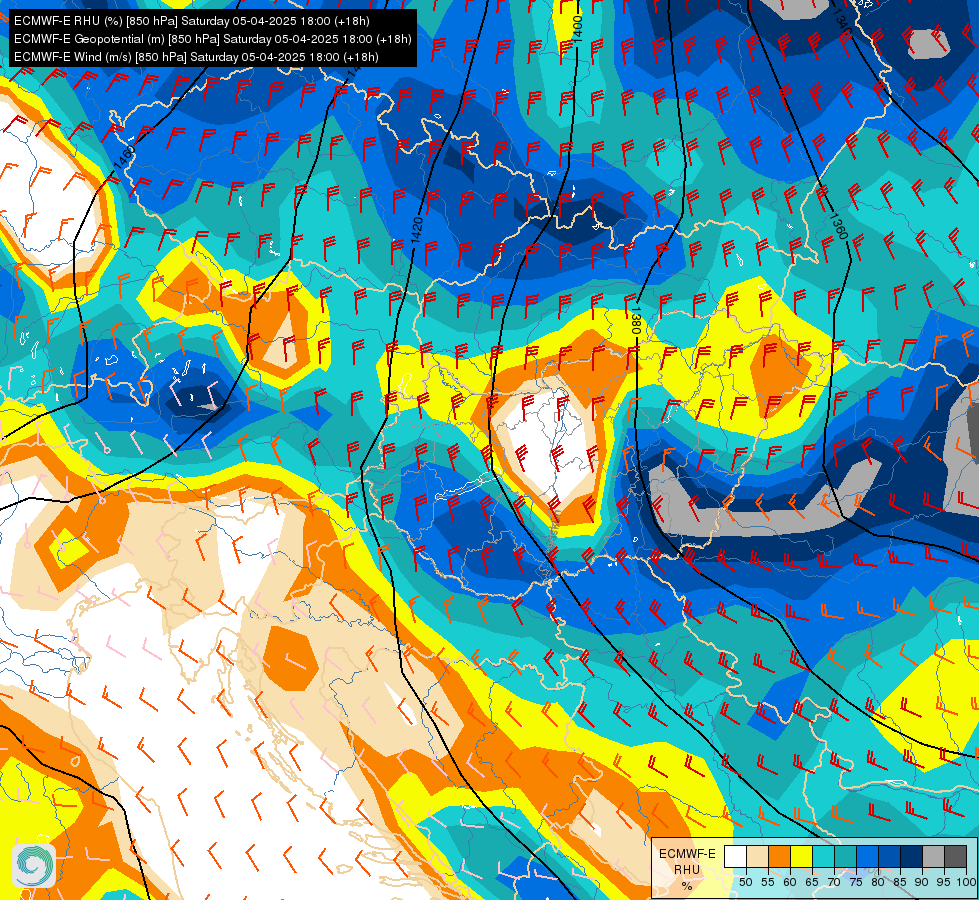Select the Geopotential 850 hPa header line
This screenshot has width=979, height=900.
(x=212, y=39)
